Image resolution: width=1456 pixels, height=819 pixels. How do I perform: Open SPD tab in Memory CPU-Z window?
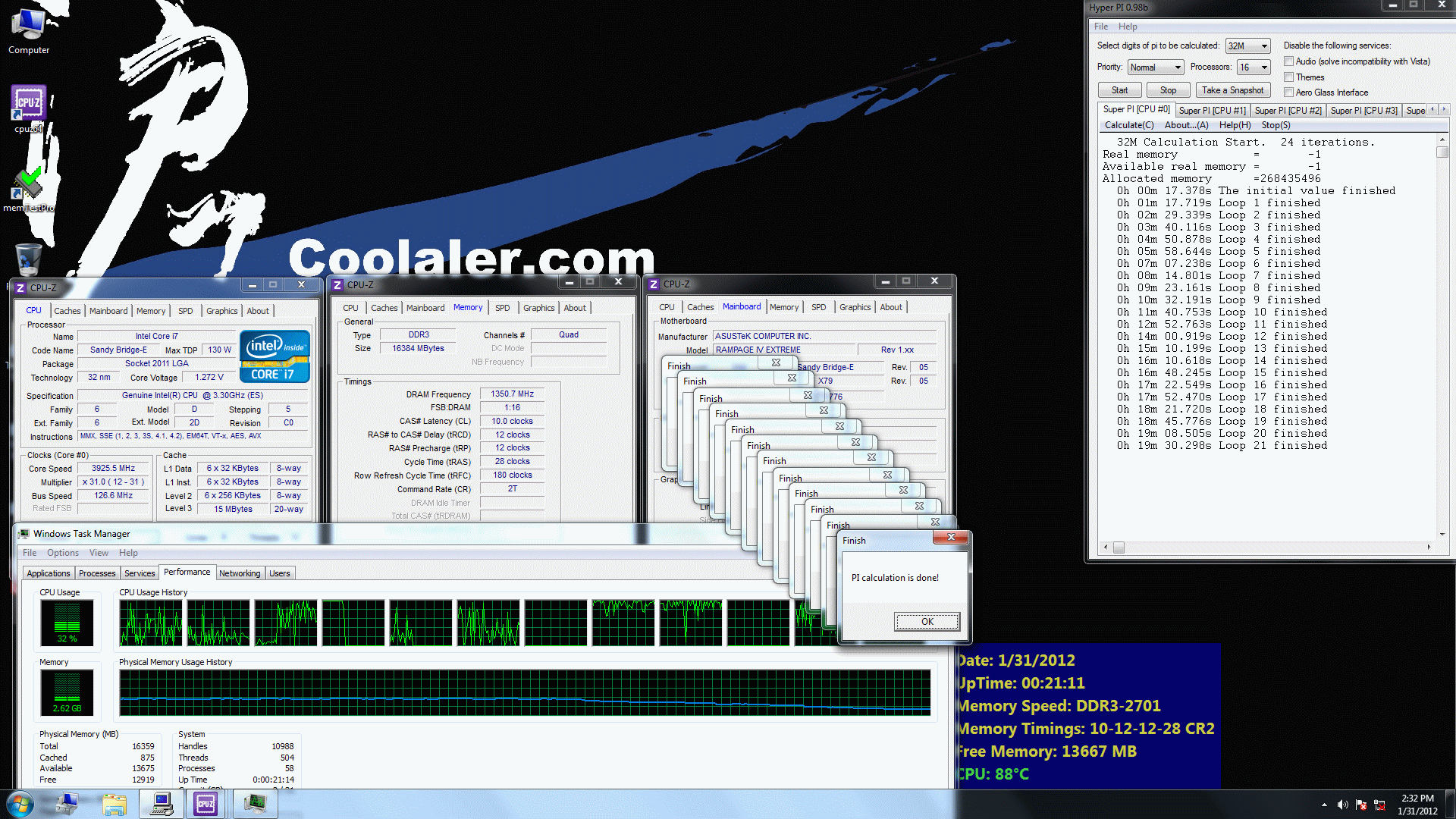502,308
